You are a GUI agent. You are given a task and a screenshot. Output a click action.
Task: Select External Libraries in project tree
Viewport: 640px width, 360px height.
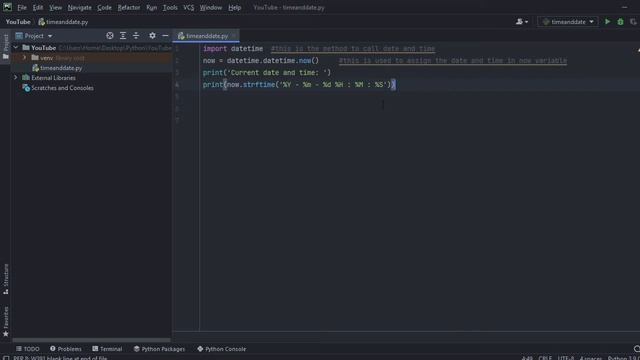pyautogui.click(x=53, y=78)
